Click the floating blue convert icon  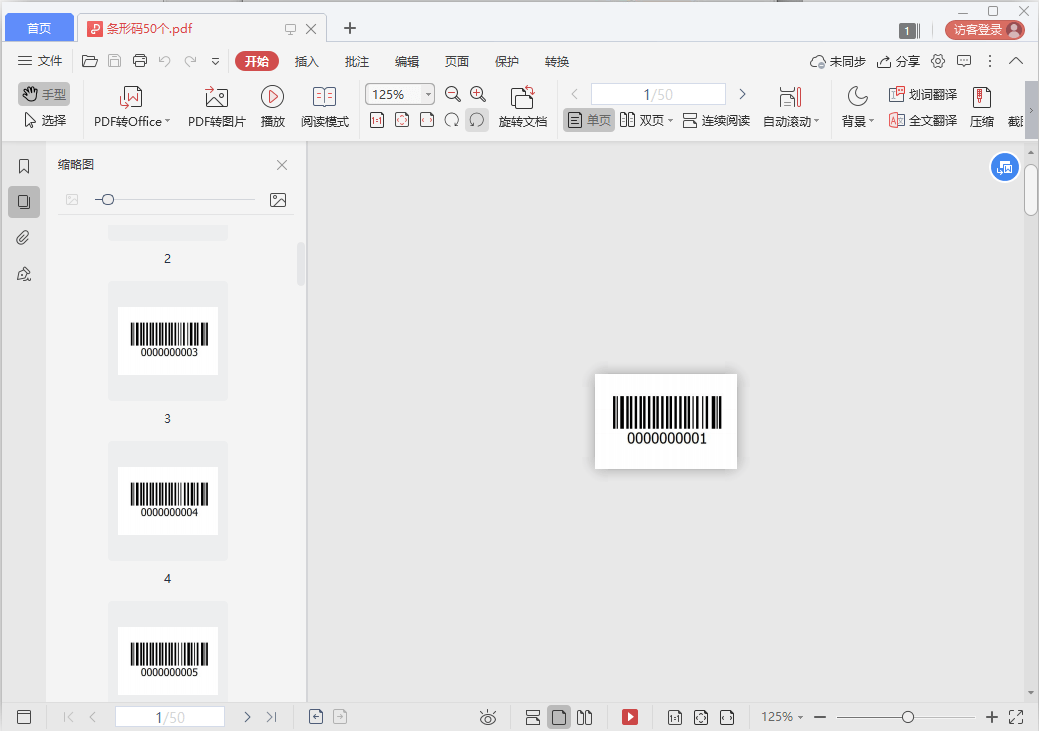pos(1005,167)
